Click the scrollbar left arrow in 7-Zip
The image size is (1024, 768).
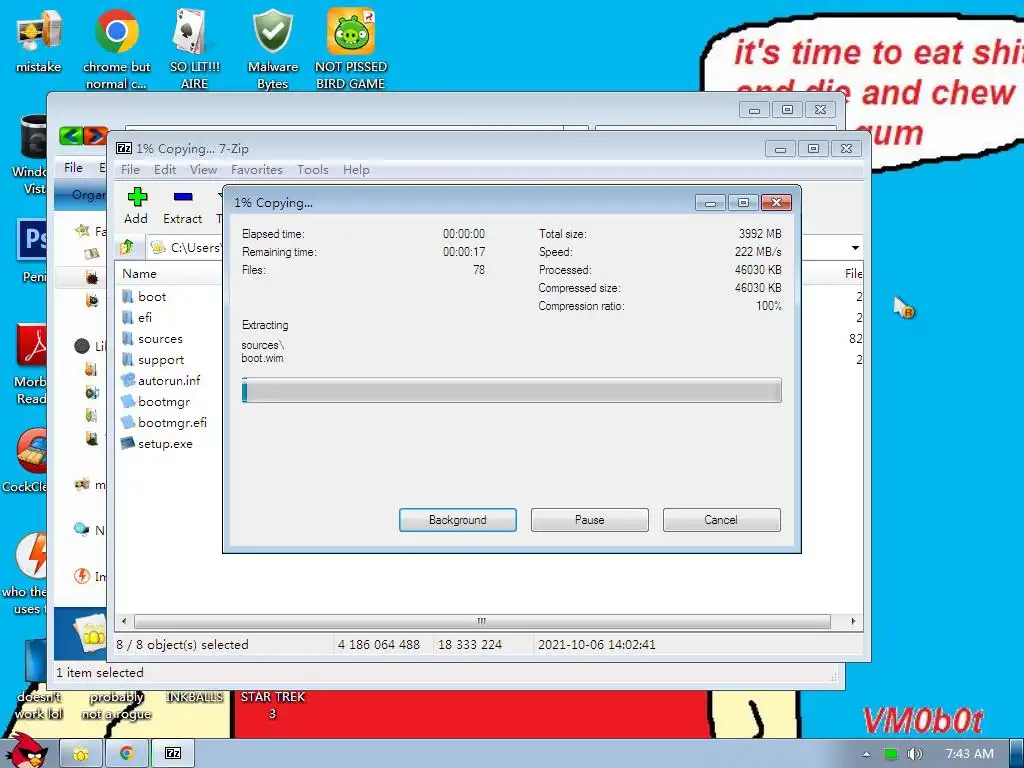pyautogui.click(x=124, y=621)
